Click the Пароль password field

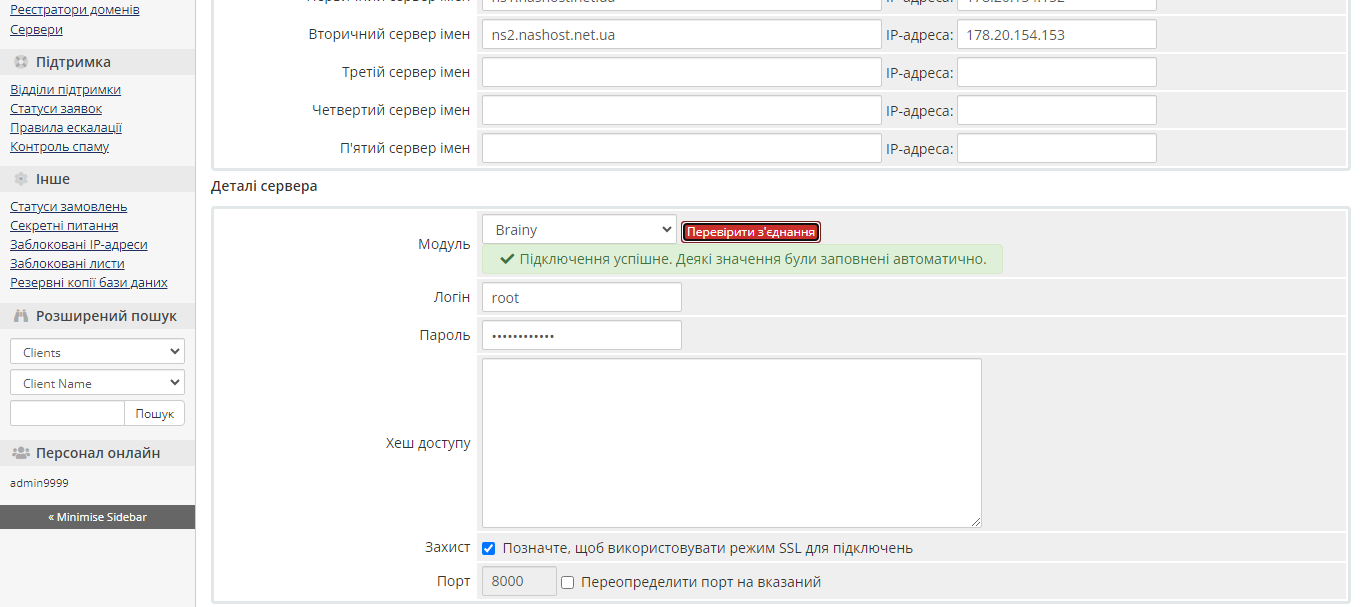click(580, 335)
